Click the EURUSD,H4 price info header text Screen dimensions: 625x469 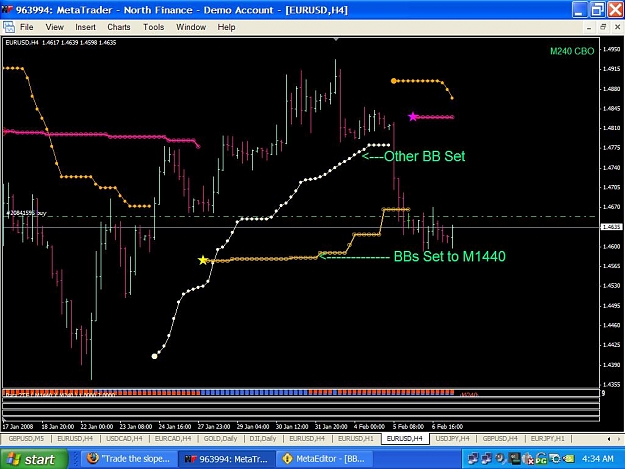pyautogui.click(x=61, y=42)
